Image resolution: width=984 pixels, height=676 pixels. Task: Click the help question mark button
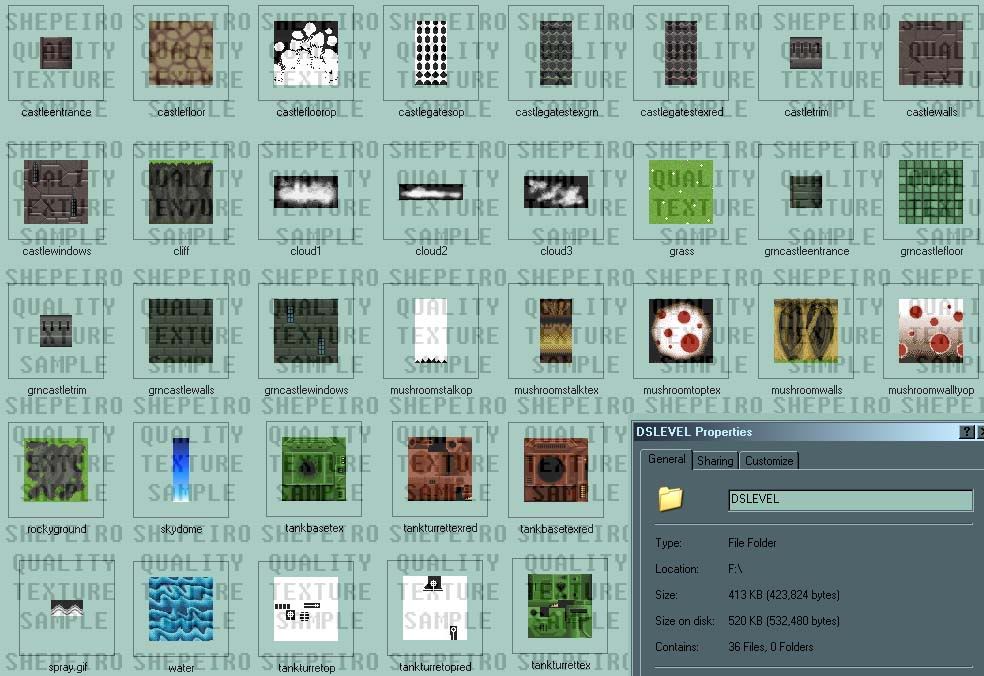966,432
